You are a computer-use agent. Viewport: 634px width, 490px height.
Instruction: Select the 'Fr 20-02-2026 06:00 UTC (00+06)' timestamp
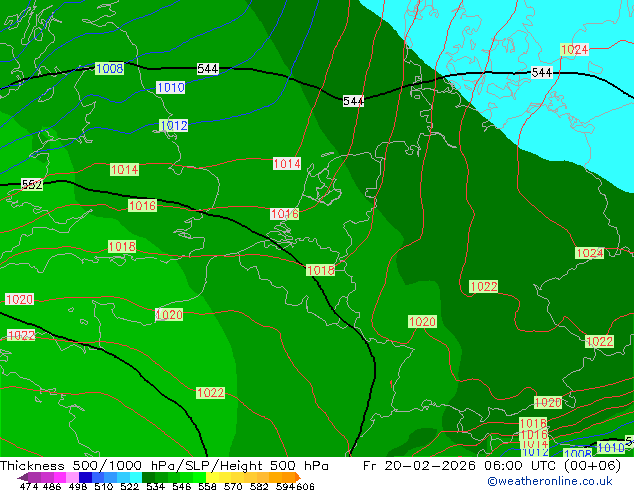[x=492, y=466]
